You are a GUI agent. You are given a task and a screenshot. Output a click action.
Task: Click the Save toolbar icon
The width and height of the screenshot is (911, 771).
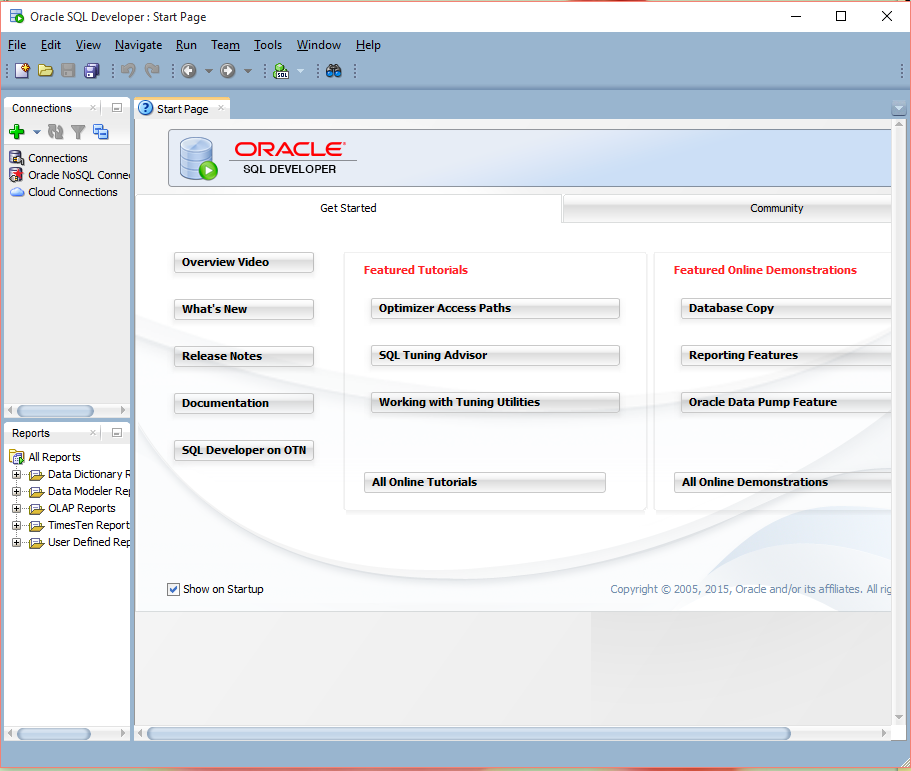point(69,71)
